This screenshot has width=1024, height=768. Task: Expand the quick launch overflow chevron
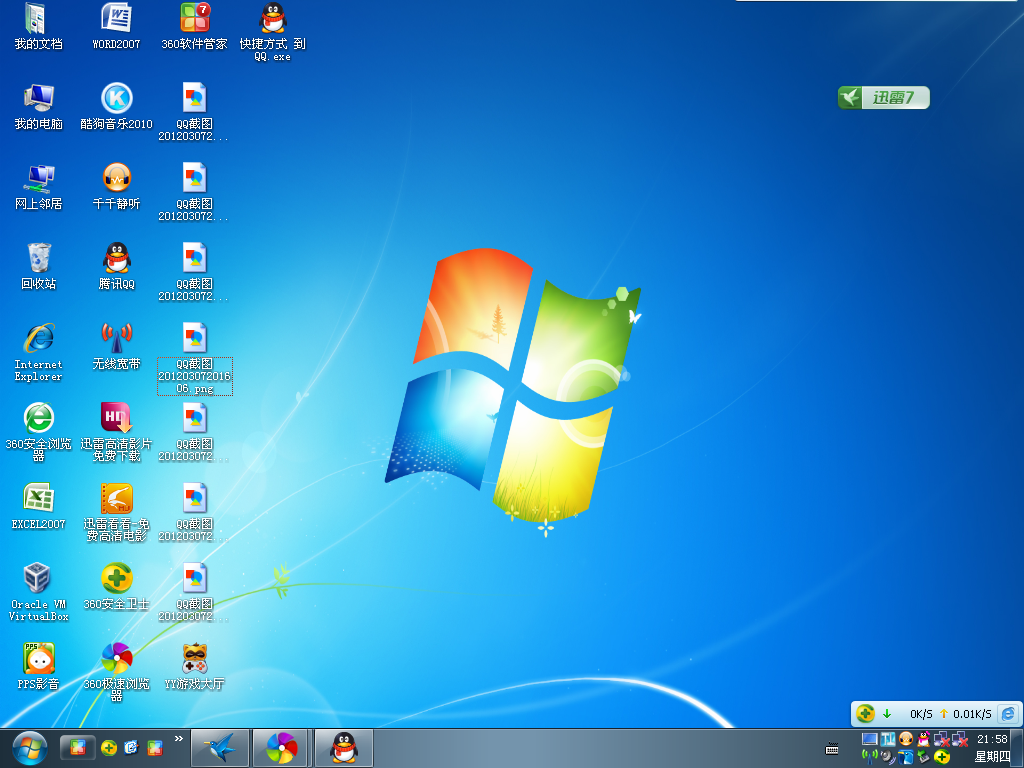179,739
